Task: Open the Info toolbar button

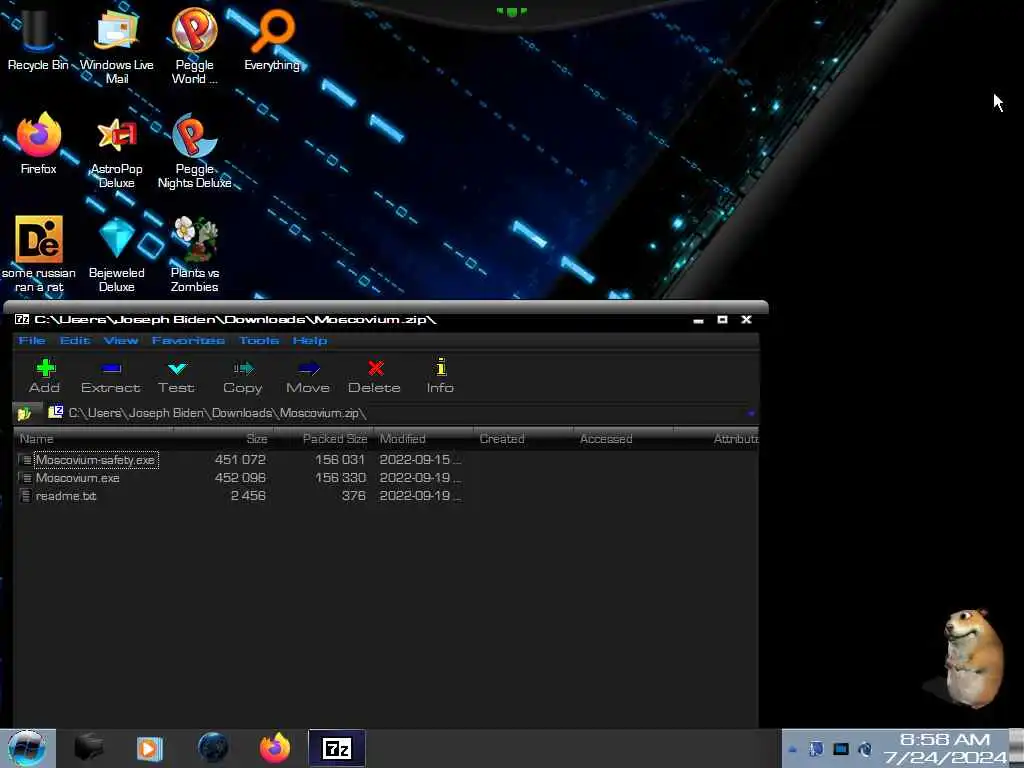Action: (x=440, y=376)
